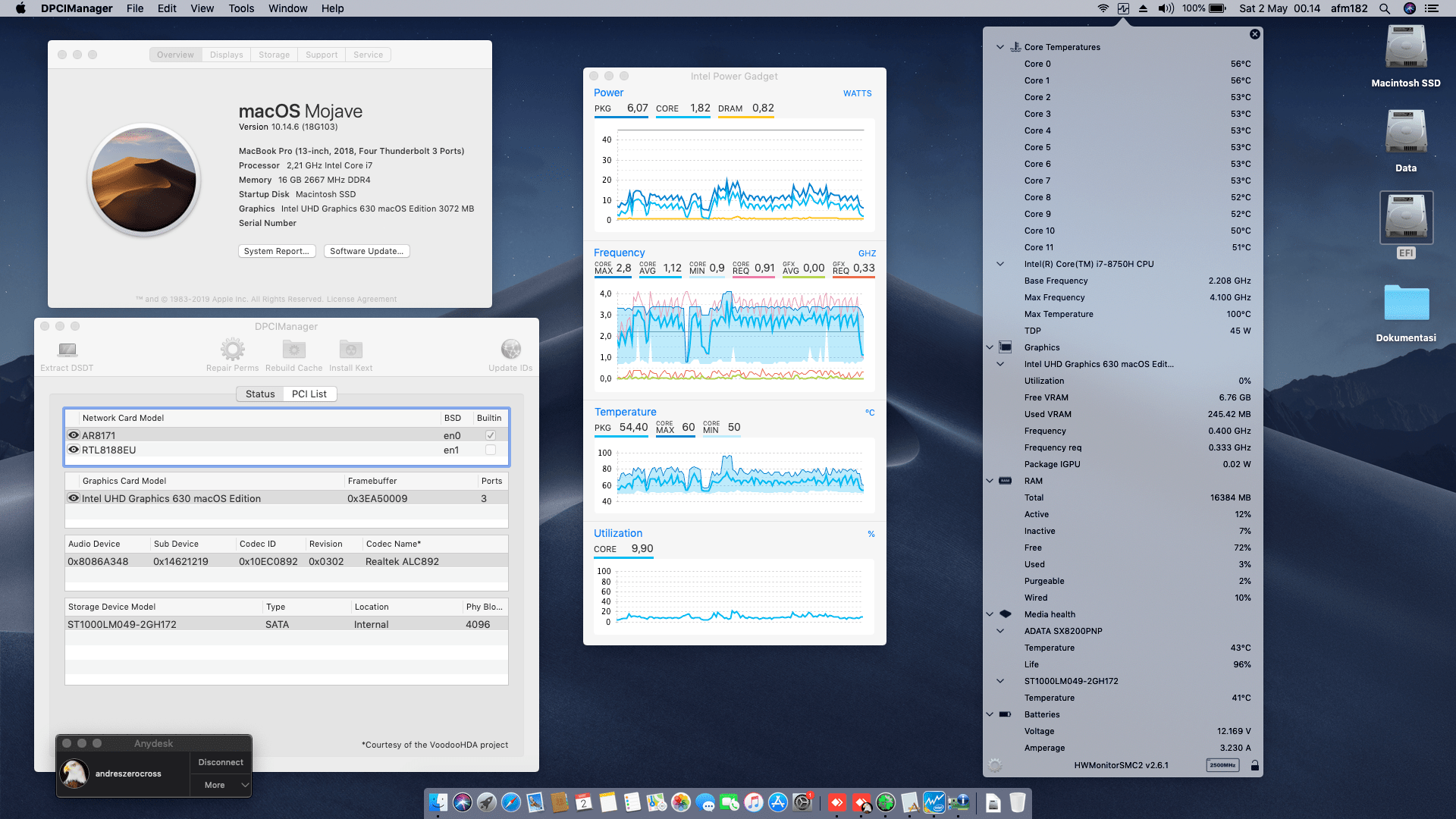
Task: Click the gear settings icon in HWMonitorSMC2
Action: point(995,766)
